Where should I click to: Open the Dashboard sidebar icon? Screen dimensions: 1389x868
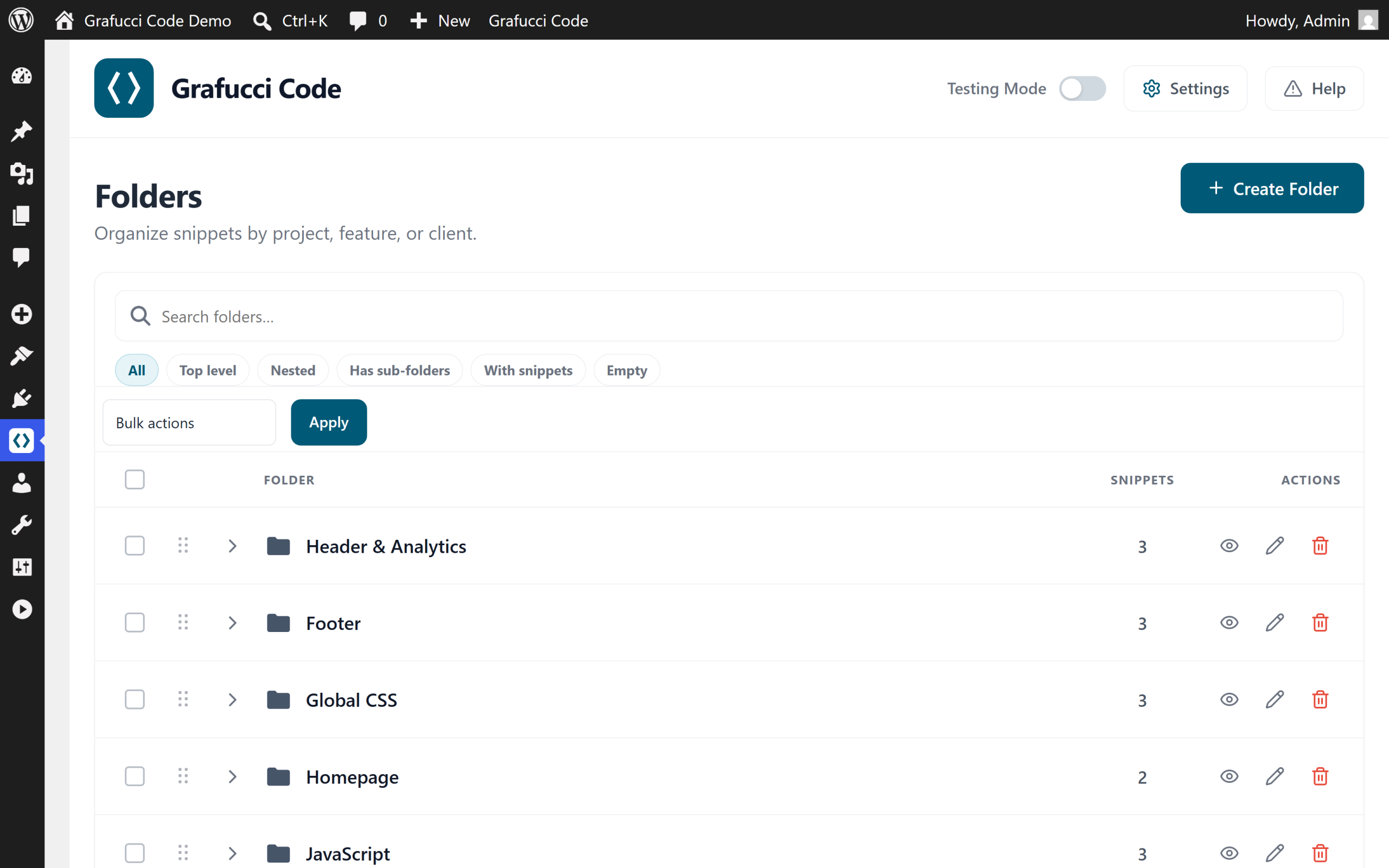pos(22,76)
